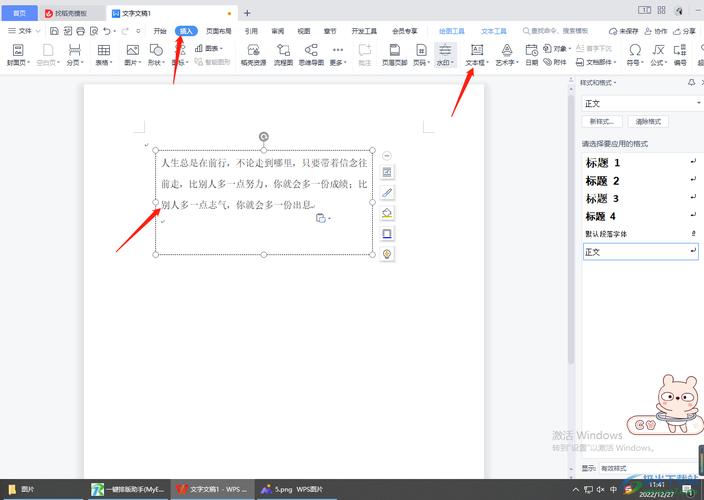The height and width of the screenshot is (500, 704).
Task: Open the 更多 more dropdown
Action: coord(338,55)
